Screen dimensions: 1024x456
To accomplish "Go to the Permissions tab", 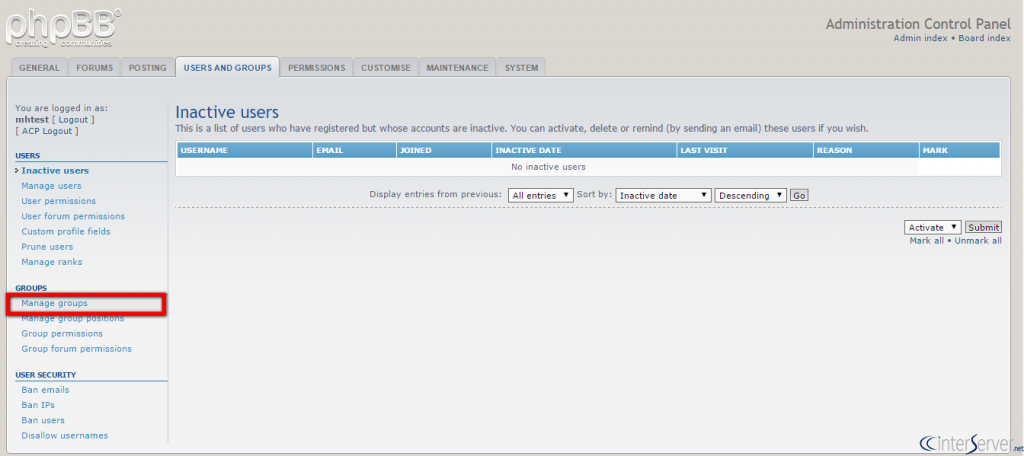I will 317,68.
